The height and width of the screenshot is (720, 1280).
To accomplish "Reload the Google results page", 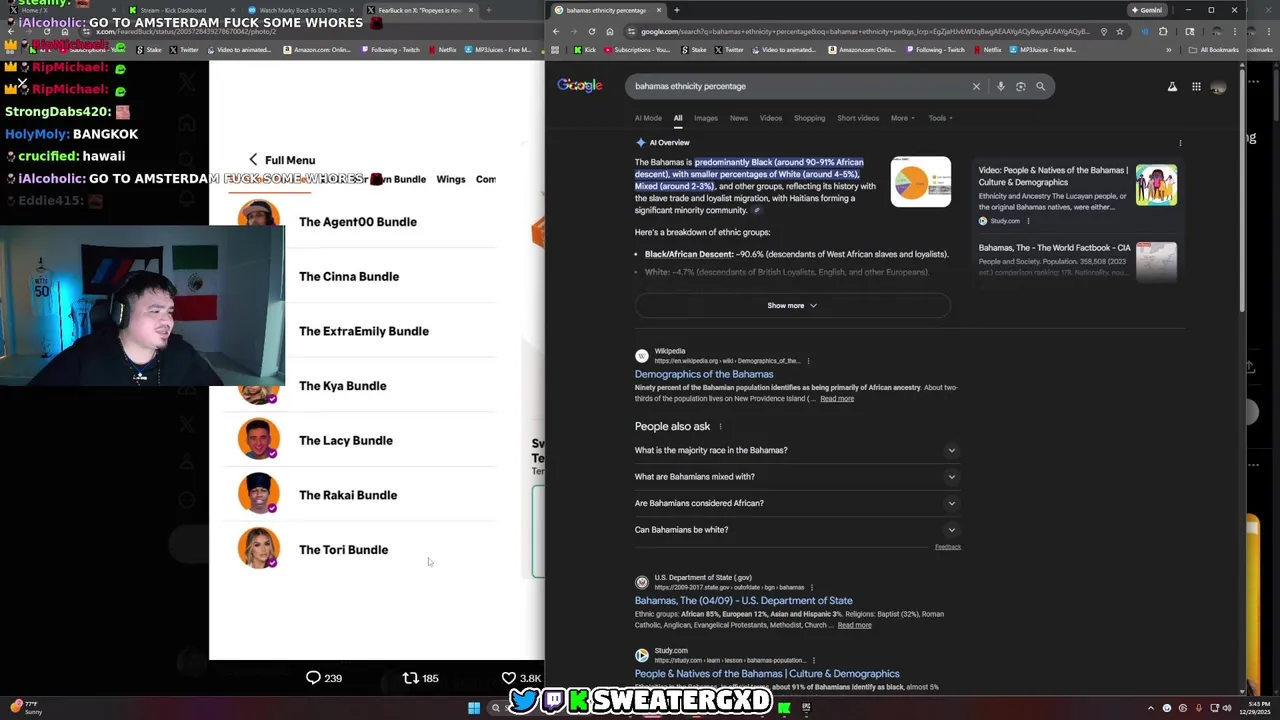I will point(591,31).
